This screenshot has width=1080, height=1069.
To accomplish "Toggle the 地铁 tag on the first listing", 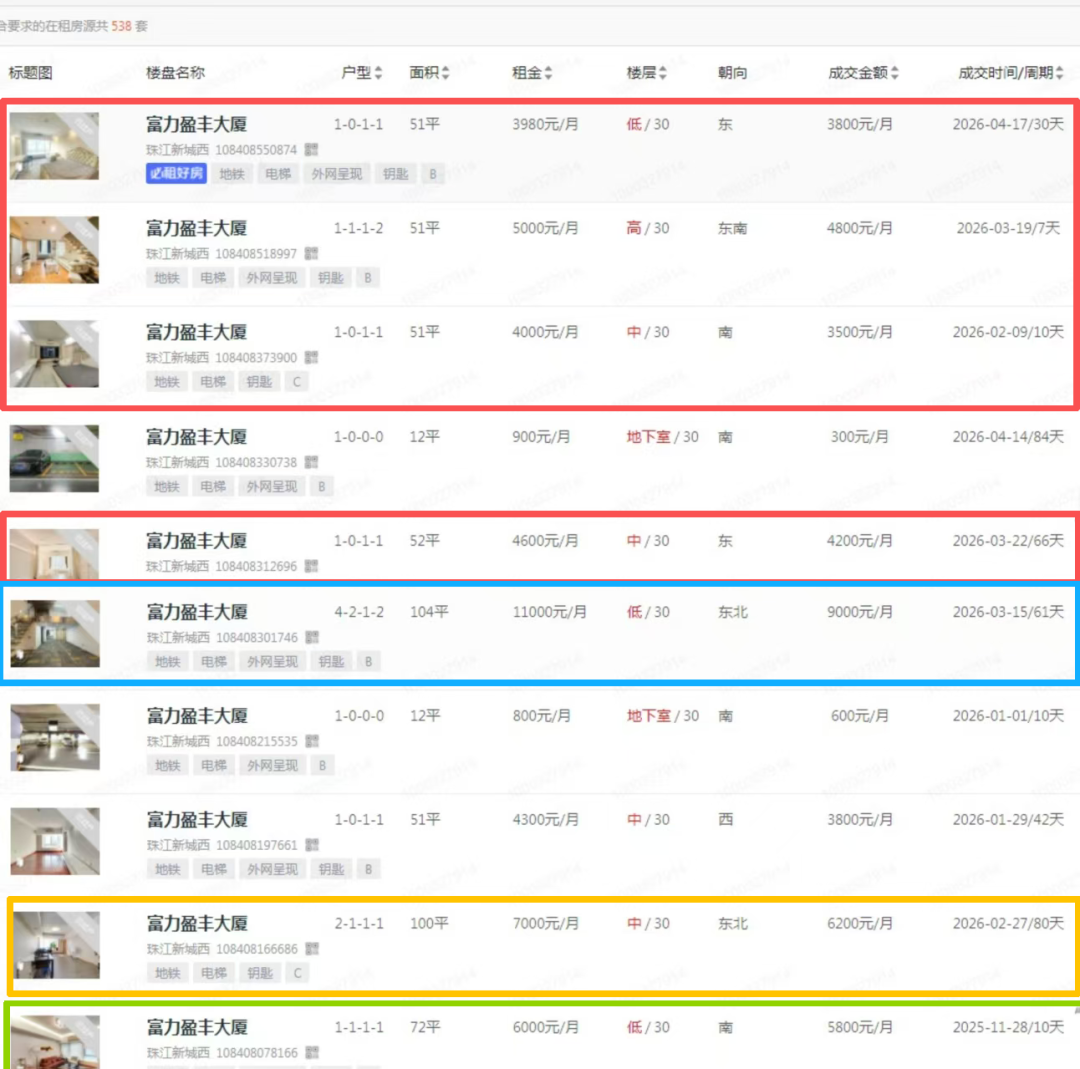I will 232,173.
